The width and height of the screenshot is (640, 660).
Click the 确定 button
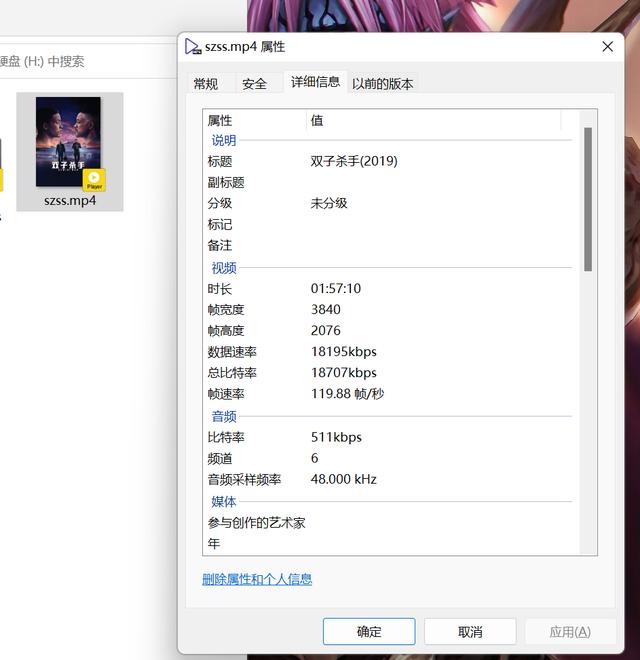[369, 631]
